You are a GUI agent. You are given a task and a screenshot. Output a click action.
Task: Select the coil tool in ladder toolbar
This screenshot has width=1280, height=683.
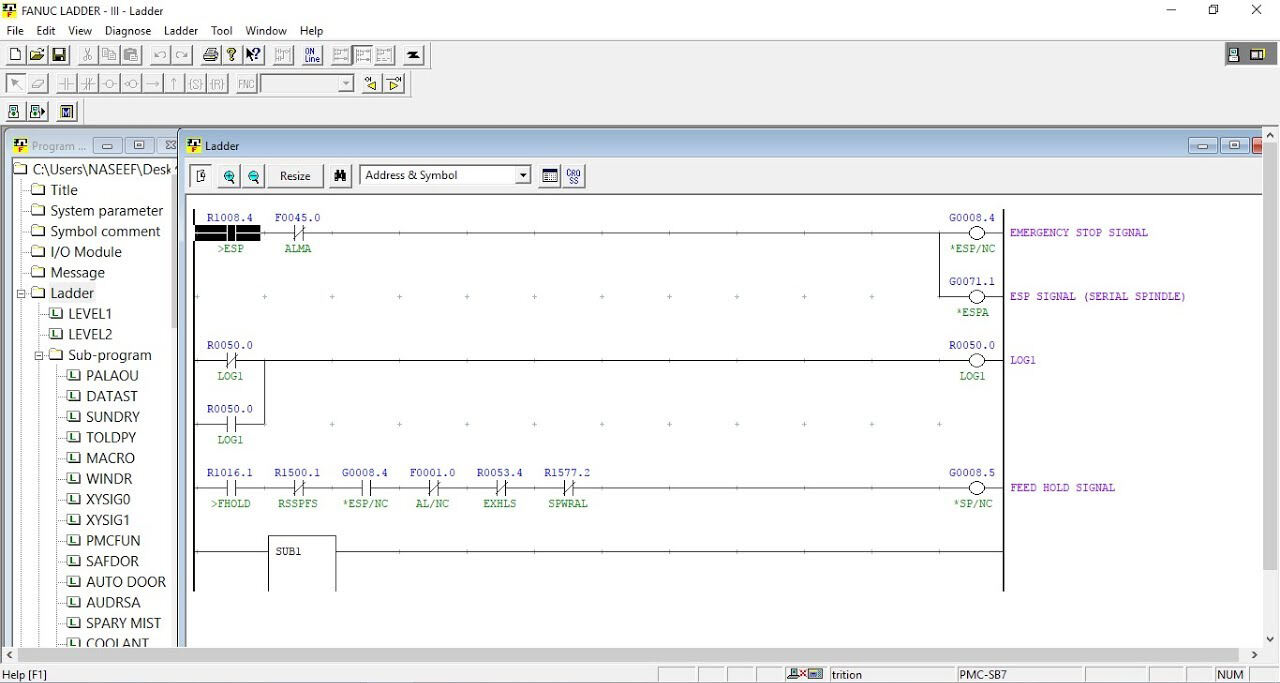(108, 83)
